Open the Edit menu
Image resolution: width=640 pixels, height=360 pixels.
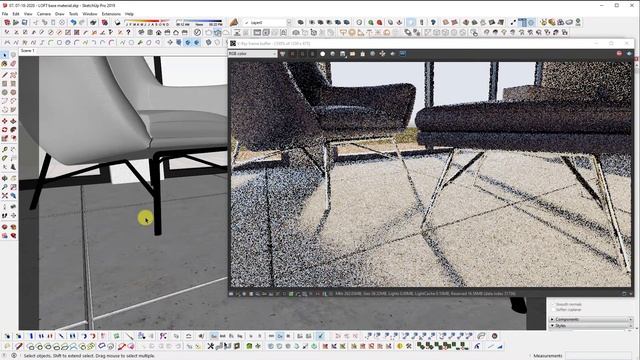pyautogui.click(x=16, y=14)
